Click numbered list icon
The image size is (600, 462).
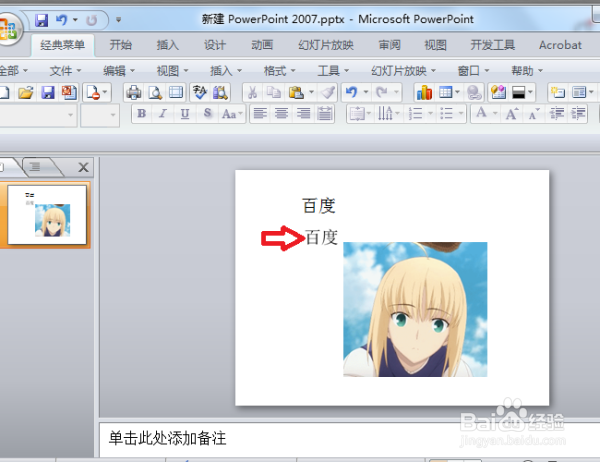(x=416, y=114)
